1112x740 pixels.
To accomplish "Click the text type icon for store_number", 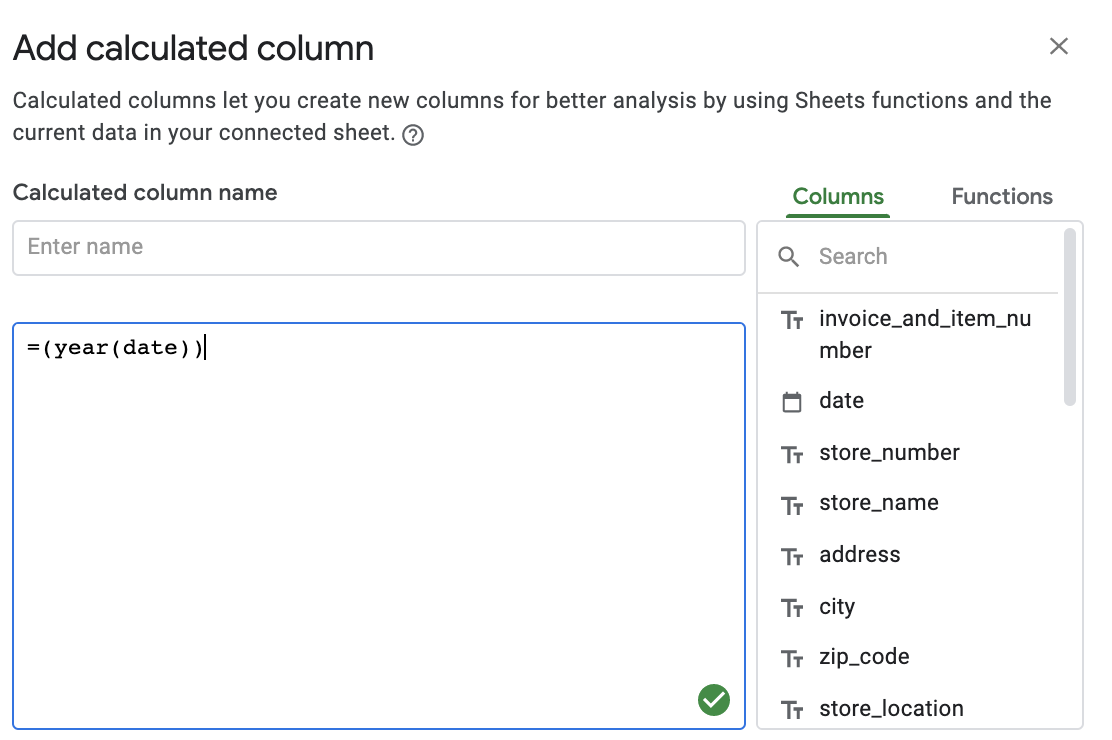I will pyautogui.click(x=792, y=454).
